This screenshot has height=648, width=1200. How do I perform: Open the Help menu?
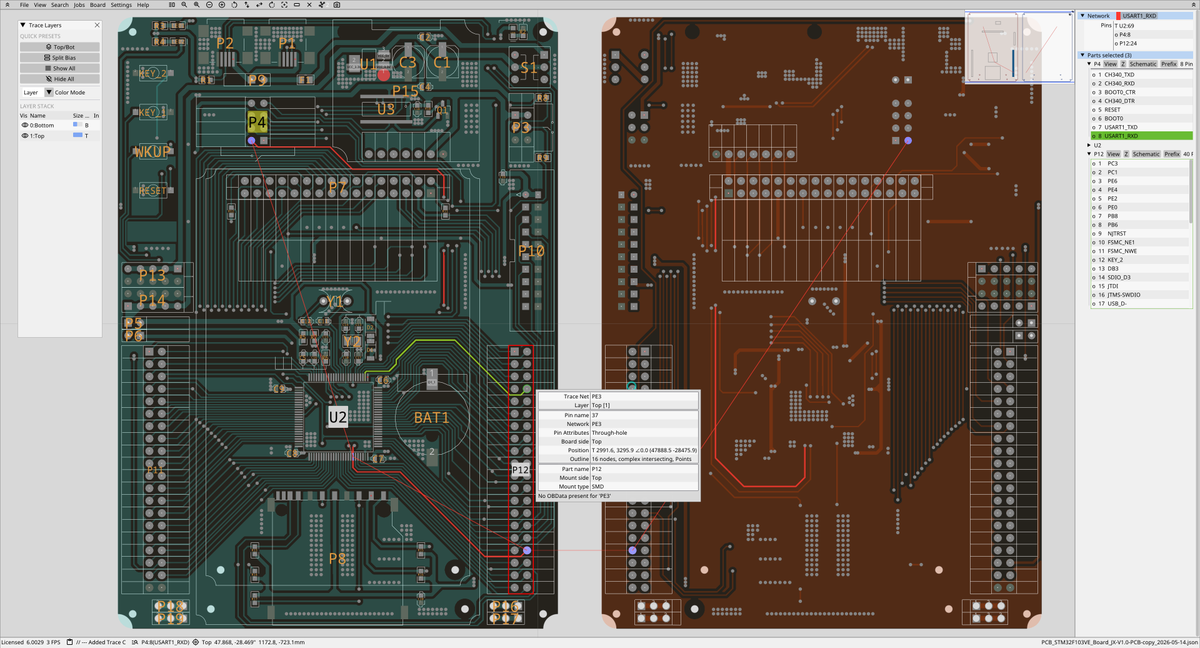click(143, 5)
